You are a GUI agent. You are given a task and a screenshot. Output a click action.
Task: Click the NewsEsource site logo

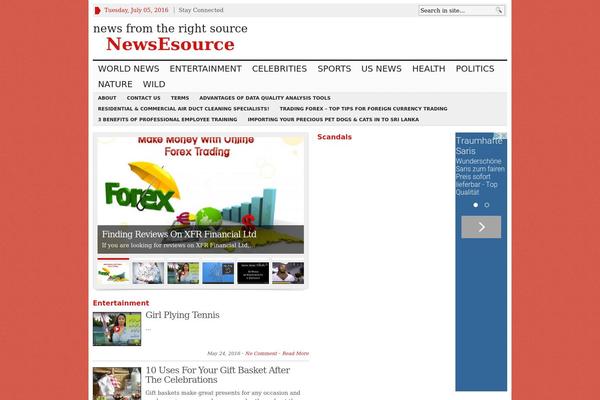click(170, 44)
